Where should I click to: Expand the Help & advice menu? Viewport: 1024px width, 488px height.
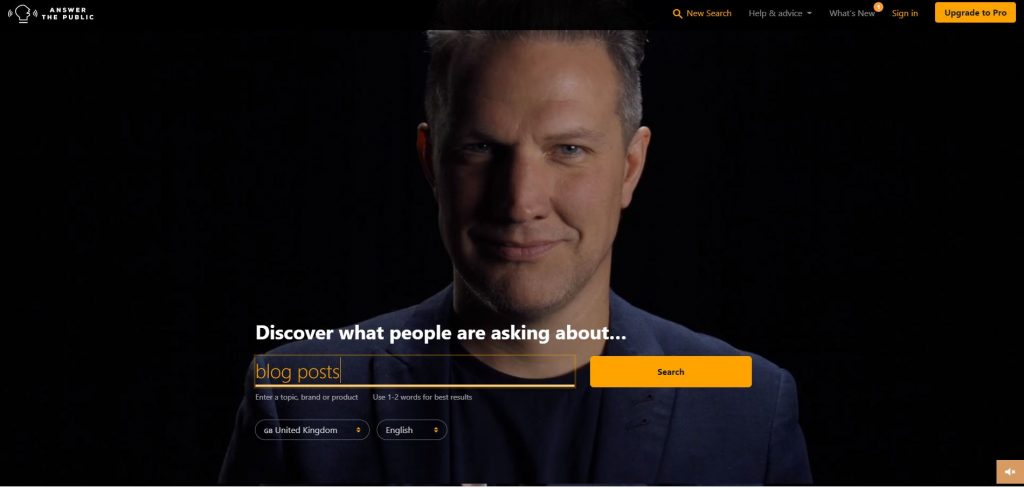click(780, 13)
